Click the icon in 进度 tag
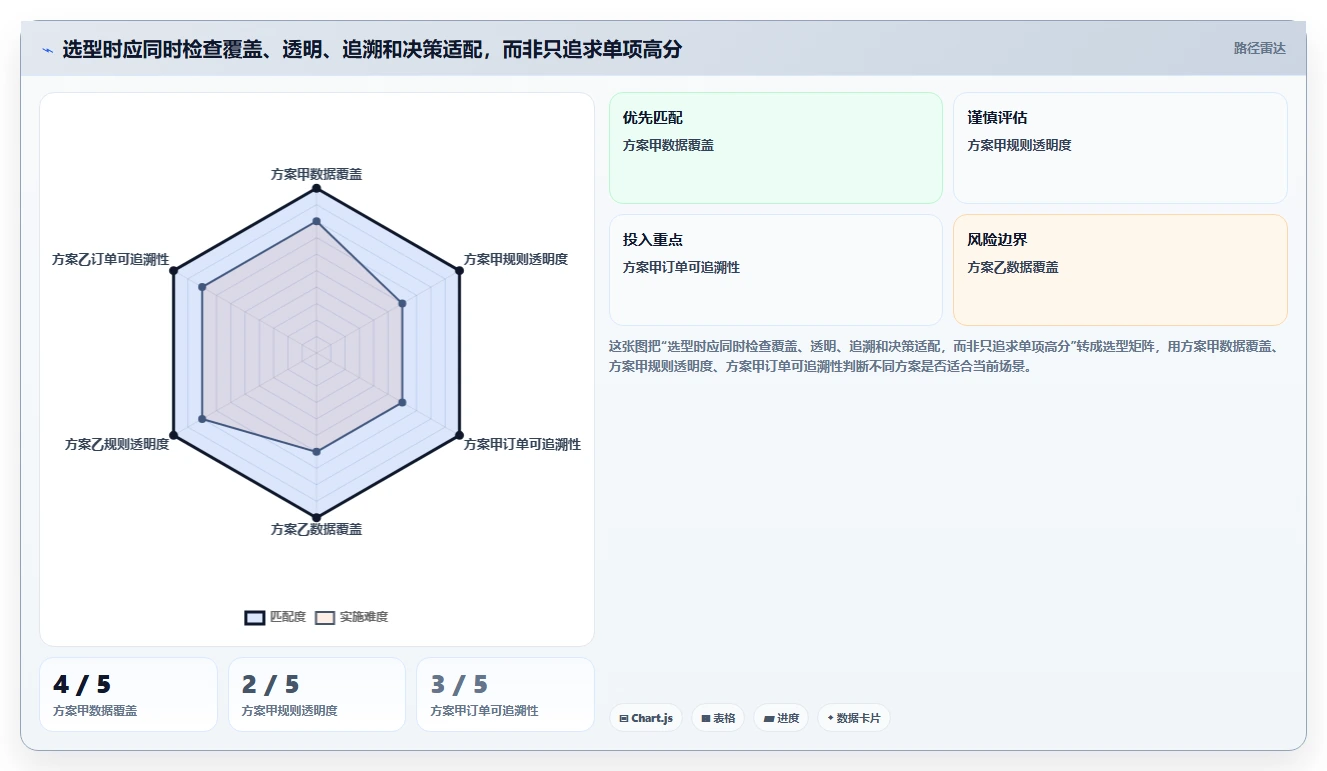 (x=769, y=718)
